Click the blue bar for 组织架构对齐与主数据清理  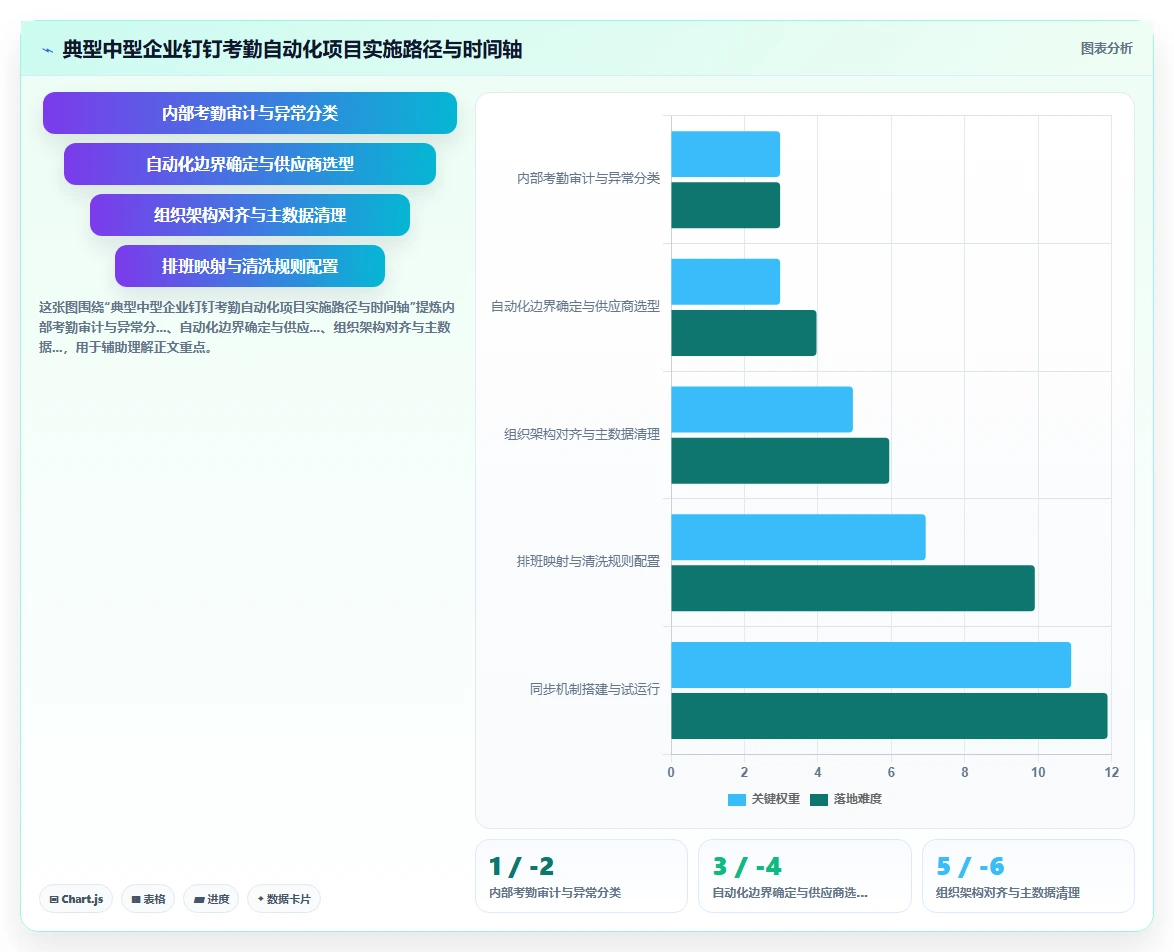762,410
